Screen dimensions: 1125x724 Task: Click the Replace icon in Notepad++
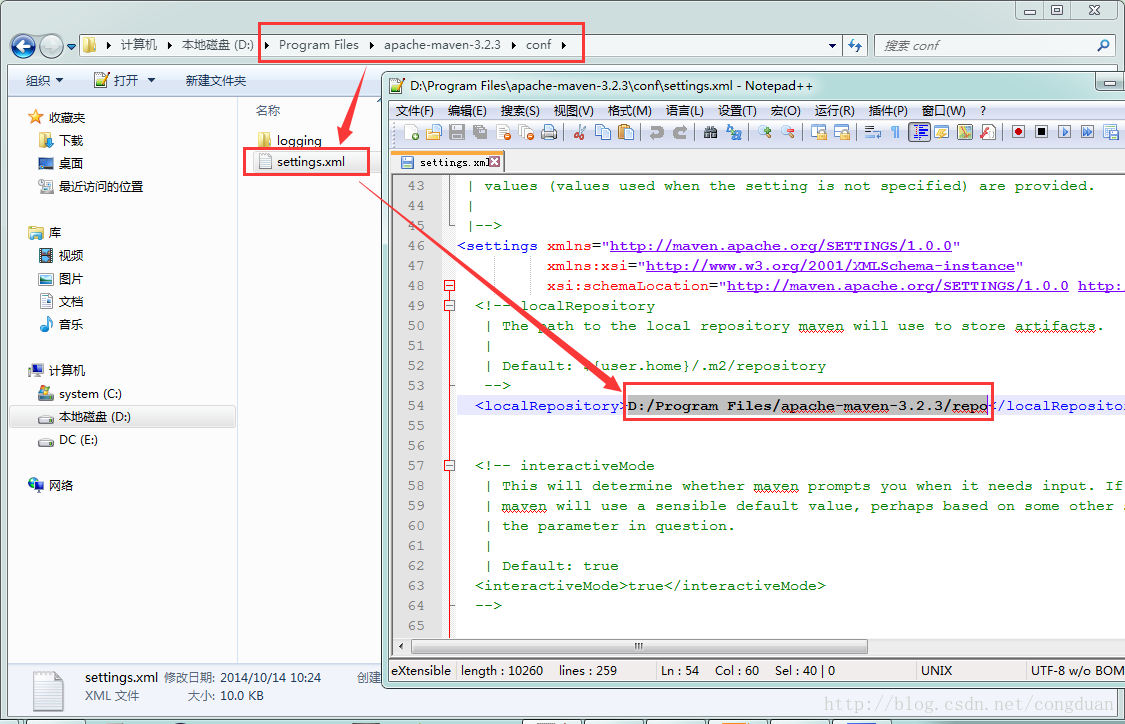(733, 132)
